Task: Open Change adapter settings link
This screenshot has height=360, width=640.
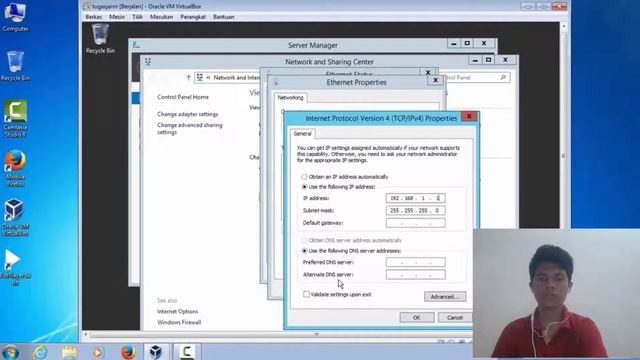Action: click(x=188, y=114)
